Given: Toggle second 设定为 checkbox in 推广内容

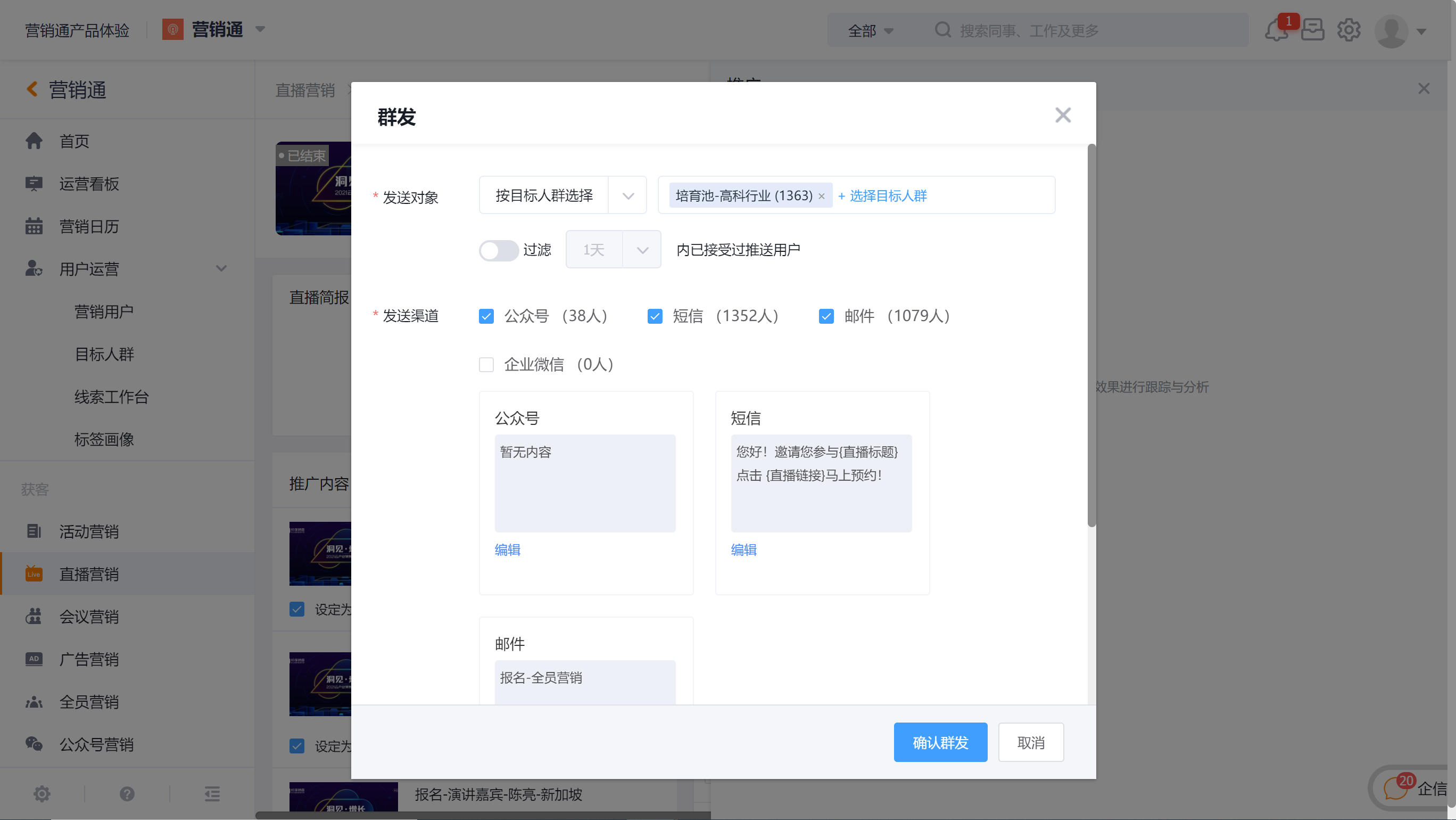Looking at the screenshot, I should click(297, 746).
